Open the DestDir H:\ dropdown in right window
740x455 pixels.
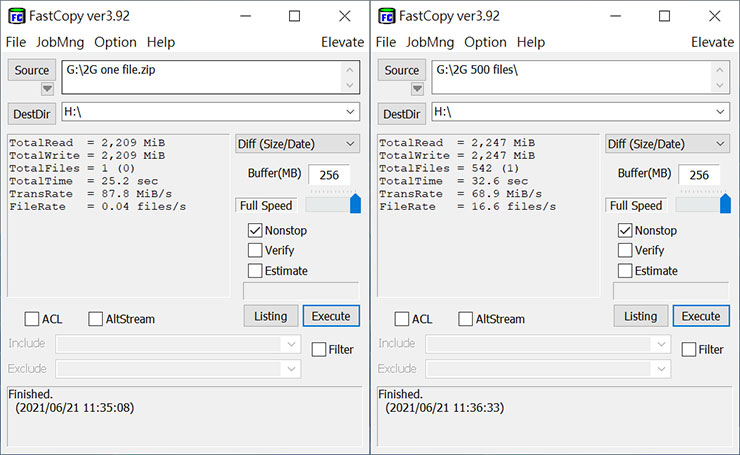[718, 112]
